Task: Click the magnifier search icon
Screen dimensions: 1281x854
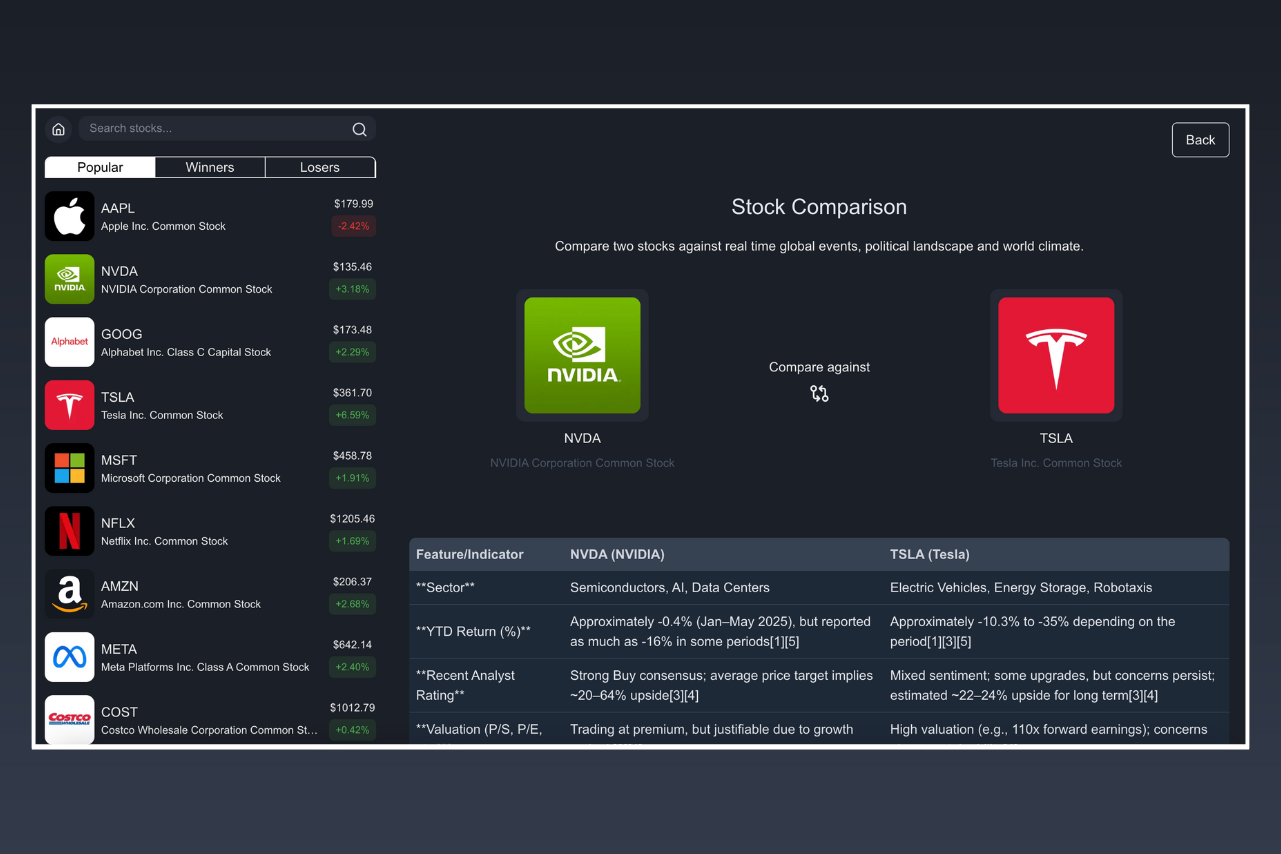Action: tap(359, 129)
